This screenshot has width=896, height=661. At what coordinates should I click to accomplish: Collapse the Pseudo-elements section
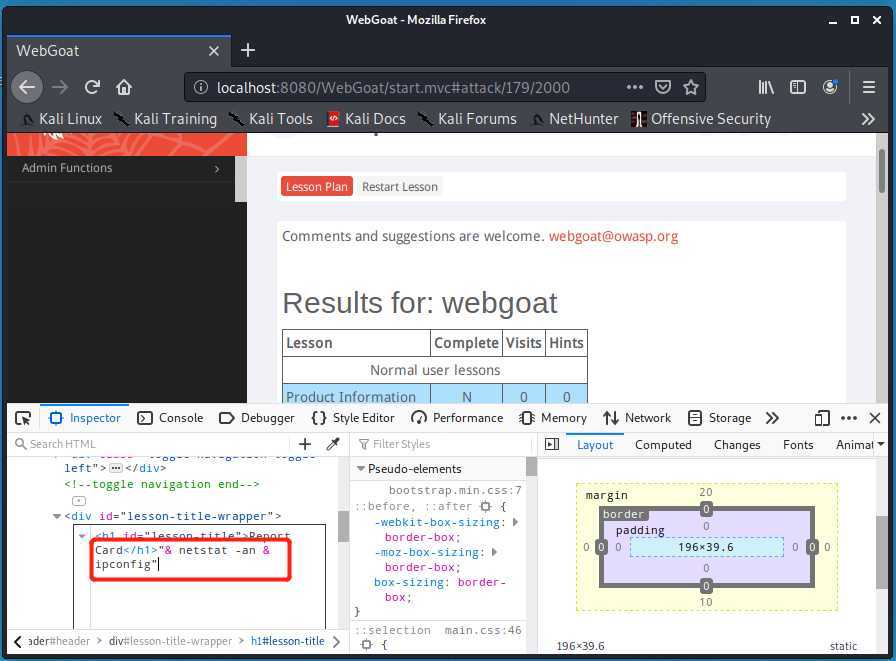[361, 468]
